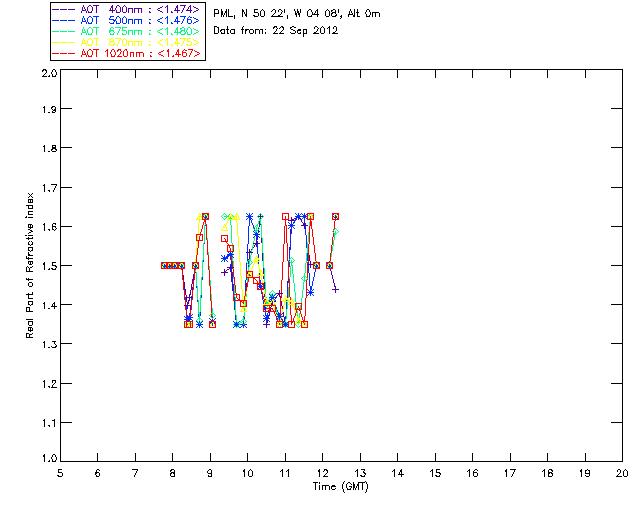This screenshot has height=512, width=640.
Task: Click the 1.0 tick label on y-axis
Action: (48, 459)
